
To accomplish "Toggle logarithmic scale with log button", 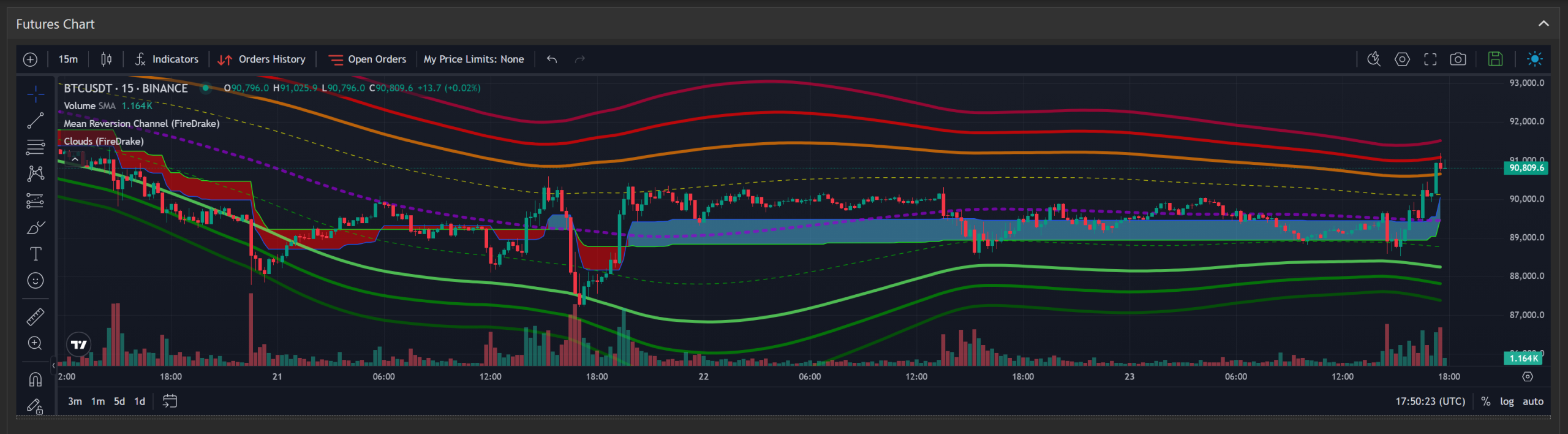I will [x=1507, y=402].
